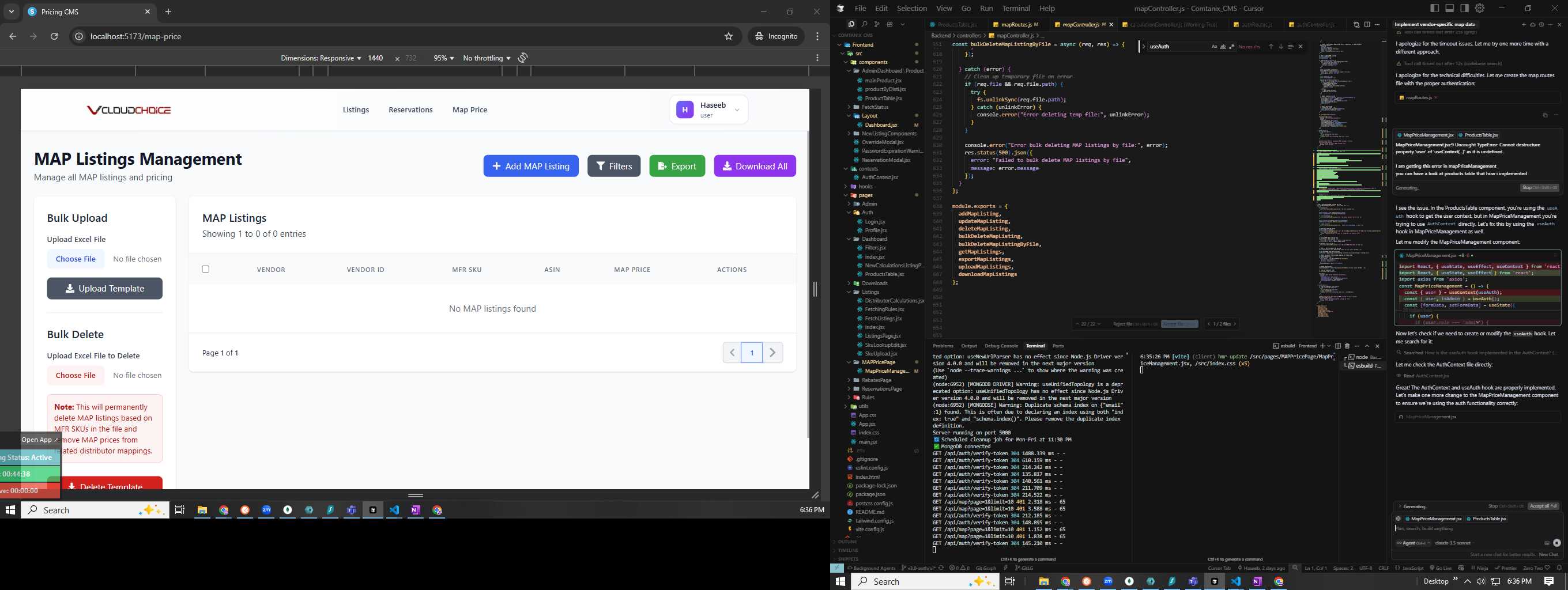Open the Dimensions Responsive dropdown
1568x590 pixels.
pos(321,58)
